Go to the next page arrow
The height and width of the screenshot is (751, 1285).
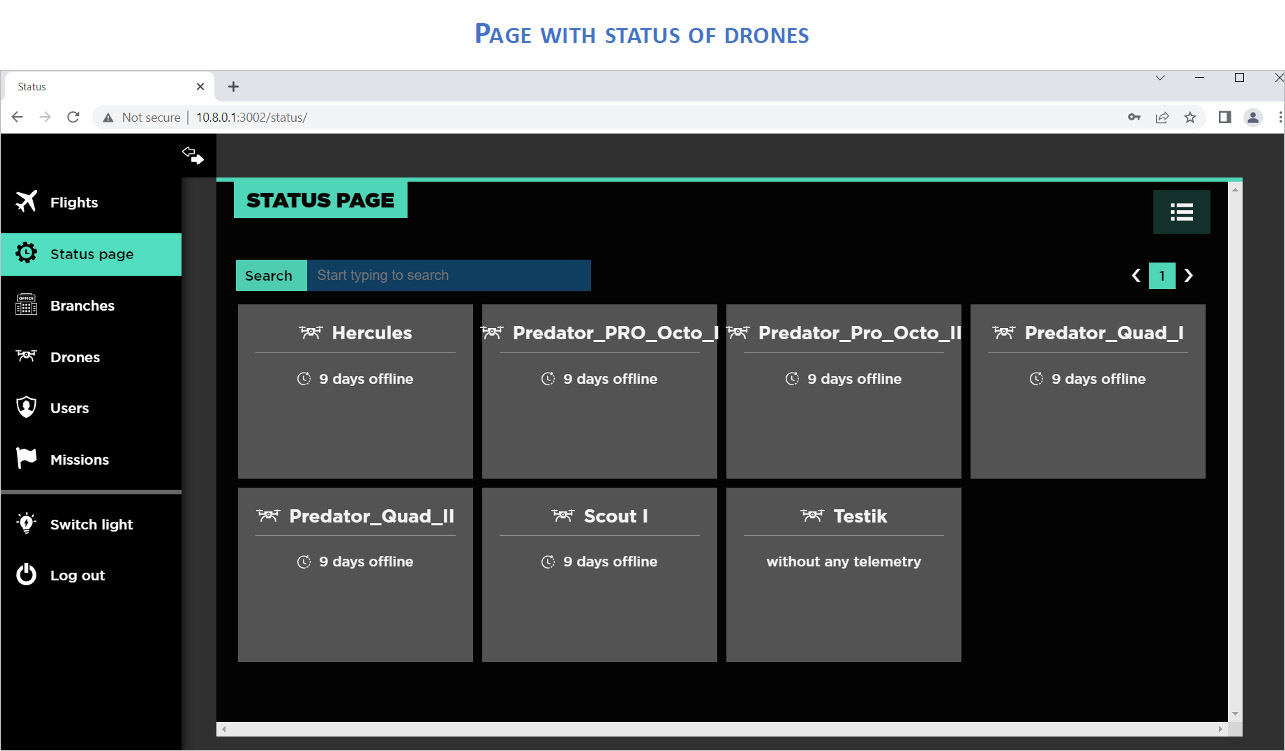click(x=1188, y=276)
